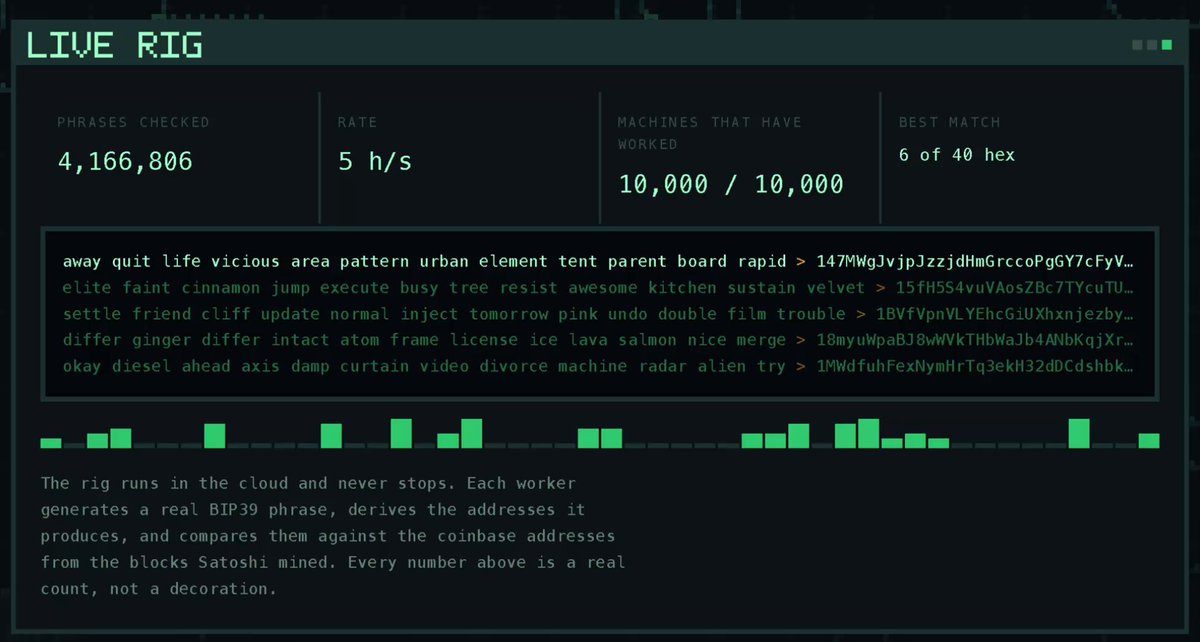Select the "RATE" stat label
Viewport: 1200px width, 642px height.
pos(358,122)
